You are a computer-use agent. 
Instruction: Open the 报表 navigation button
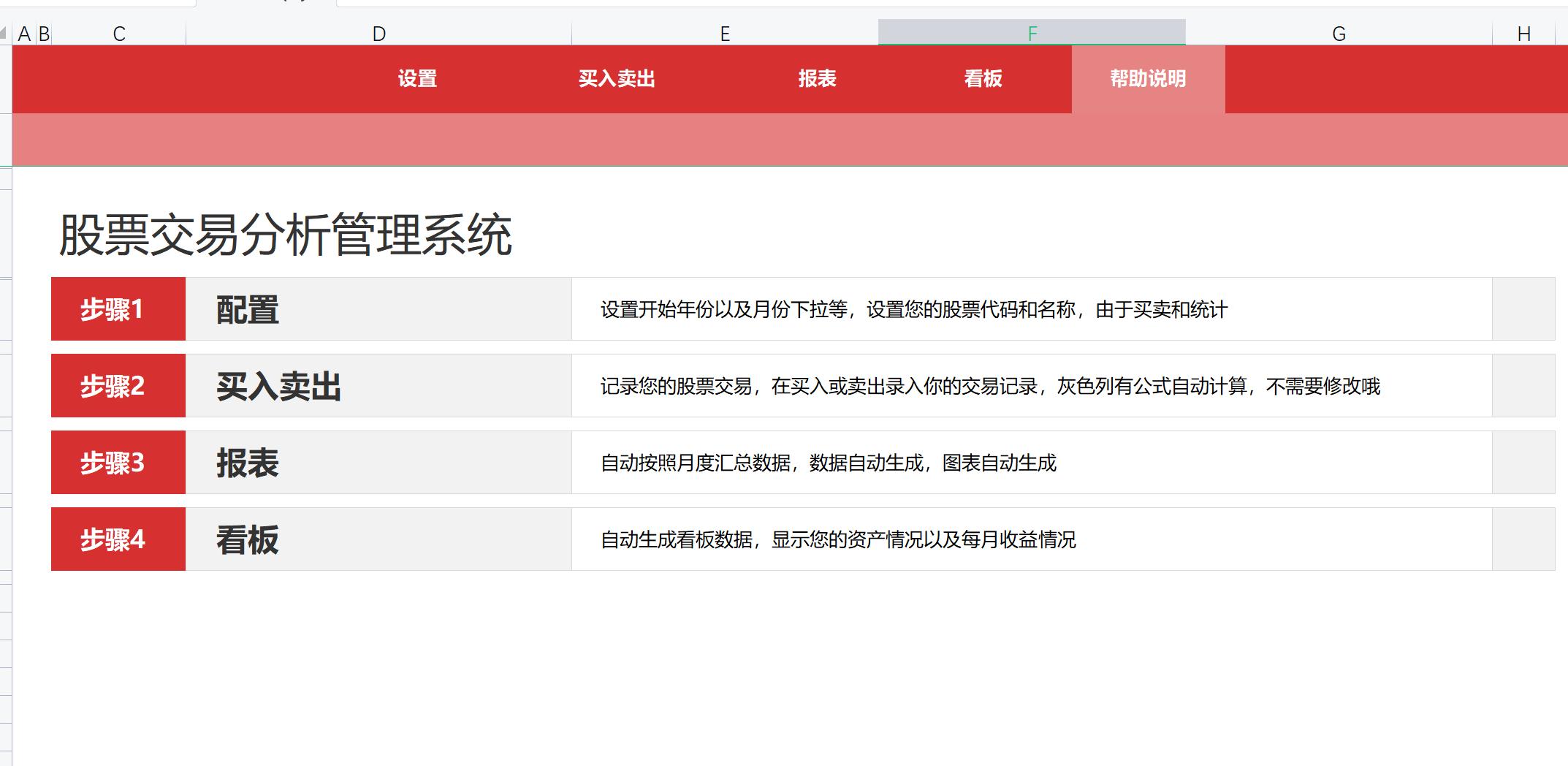point(818,78)
